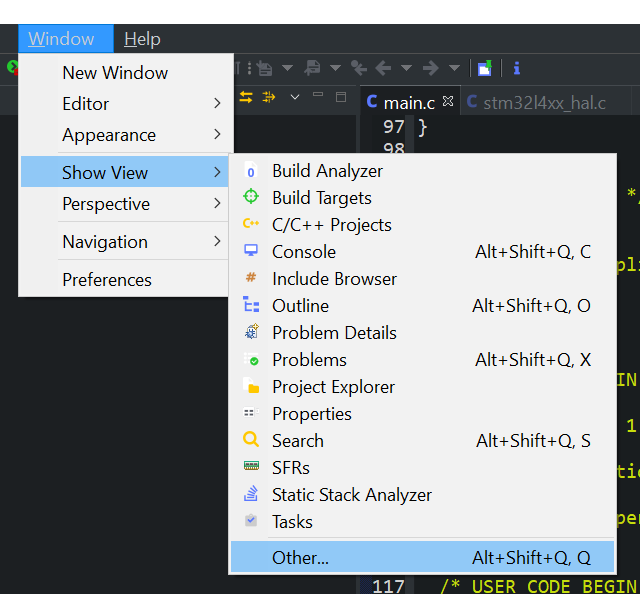Click the Static Stack Analyzer icon
This screenshot has width=640, height=594.
(251, 493)
